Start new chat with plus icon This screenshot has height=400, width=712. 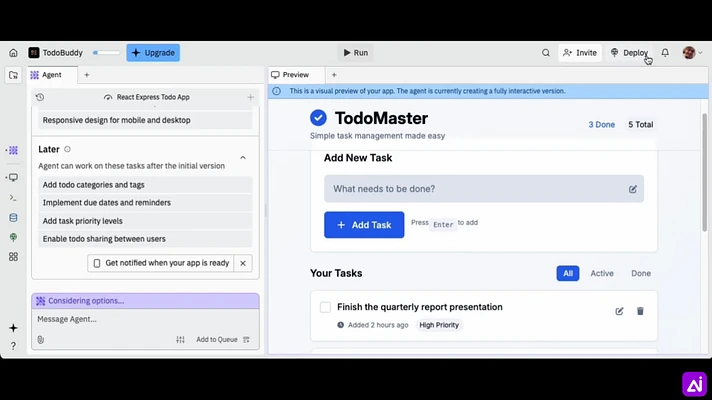click(250, 97)
